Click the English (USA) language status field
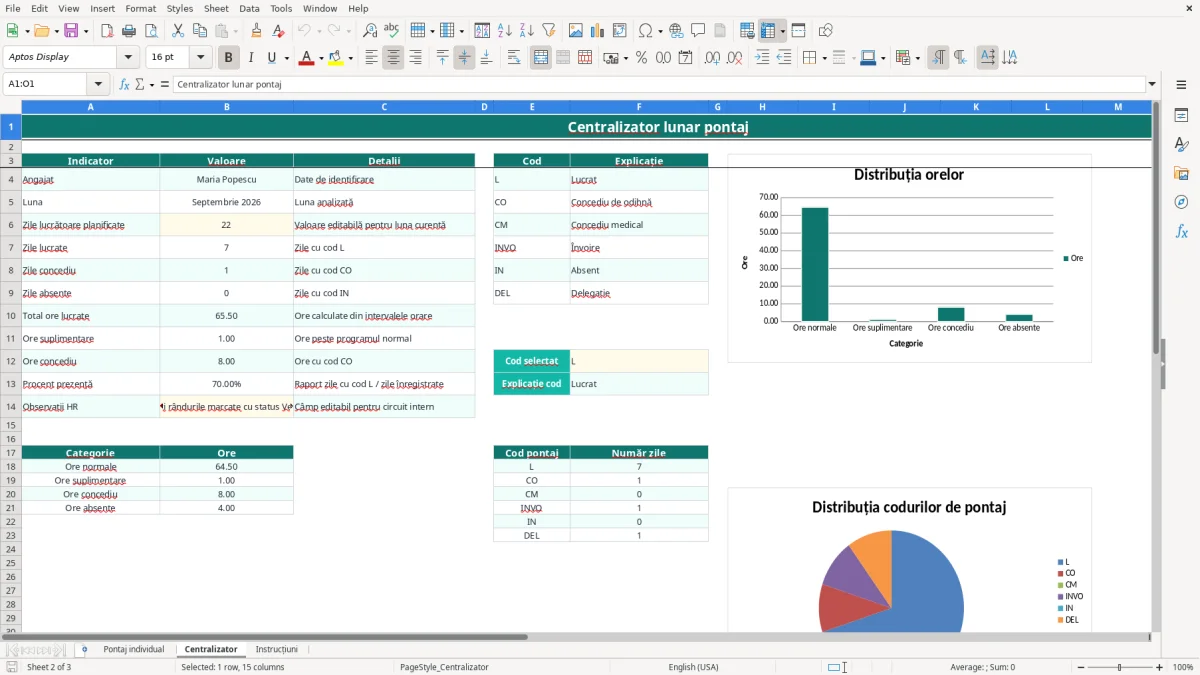 coord(693,667)
